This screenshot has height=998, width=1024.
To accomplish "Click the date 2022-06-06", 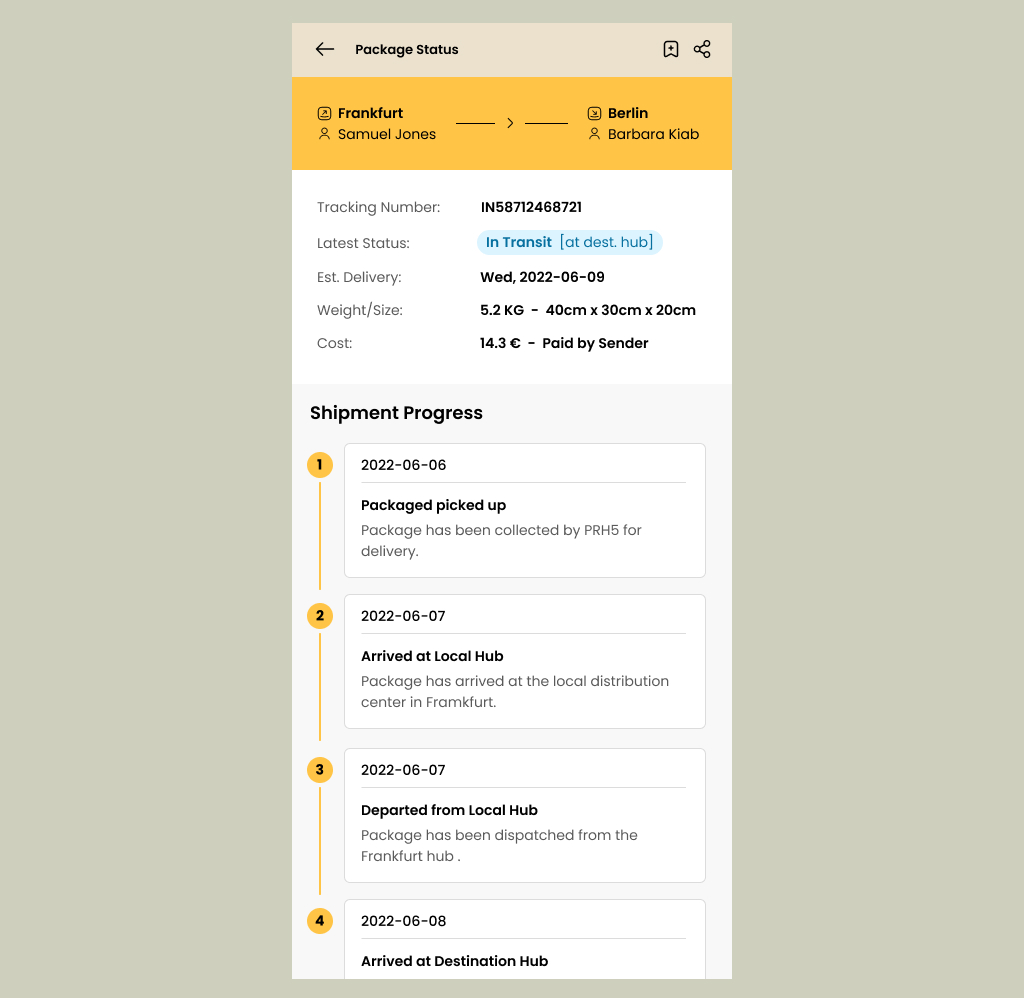I will tap(404, 465).
